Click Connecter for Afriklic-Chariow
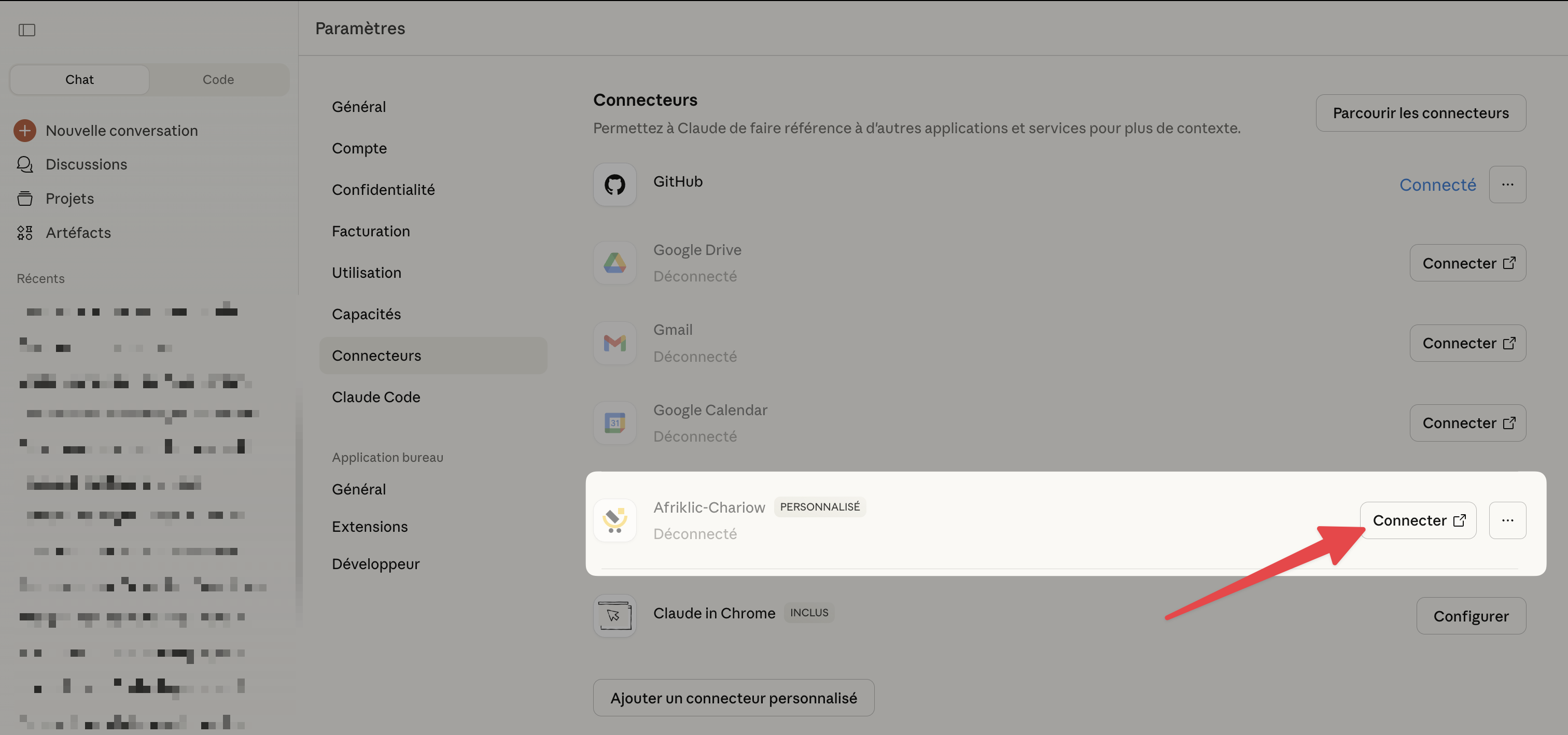This screenshot has width=1568, height=735. [1418, 520]
